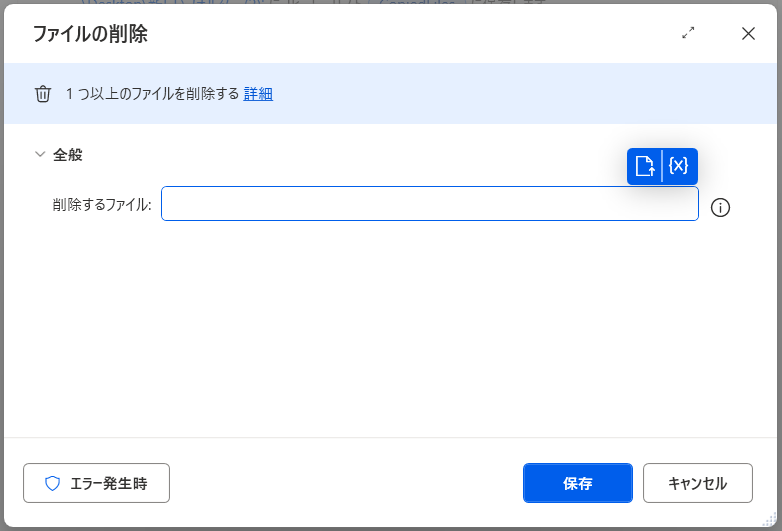The height and width of the screenshot is (531, 782).
Task: Open エラー発生時 settings
Action: click(97, 483)
